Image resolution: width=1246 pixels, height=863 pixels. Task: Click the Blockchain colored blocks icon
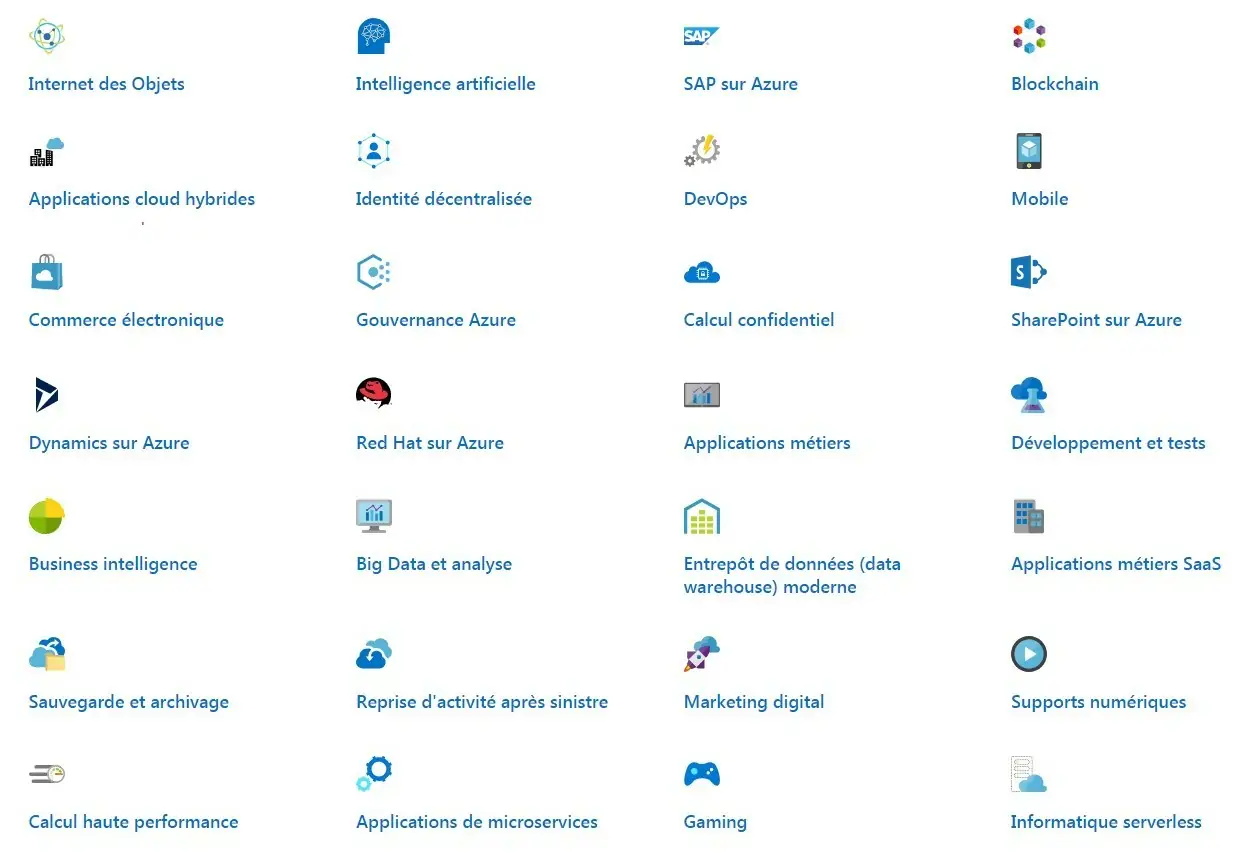coord(1028,36)
